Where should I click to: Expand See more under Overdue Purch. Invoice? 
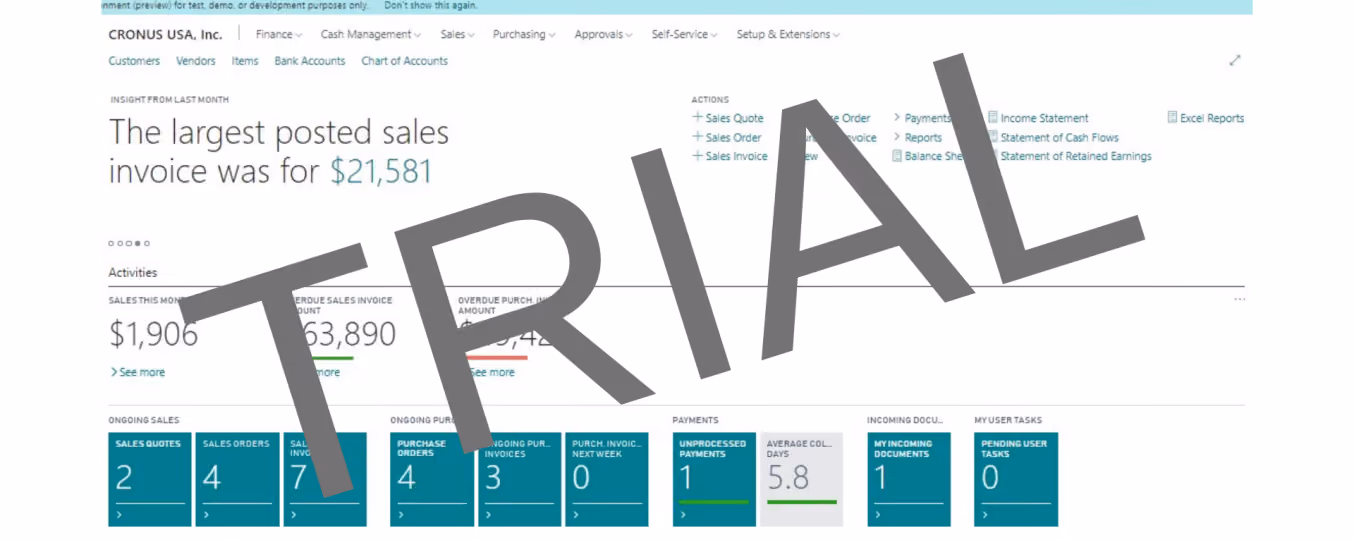point(491,372)
